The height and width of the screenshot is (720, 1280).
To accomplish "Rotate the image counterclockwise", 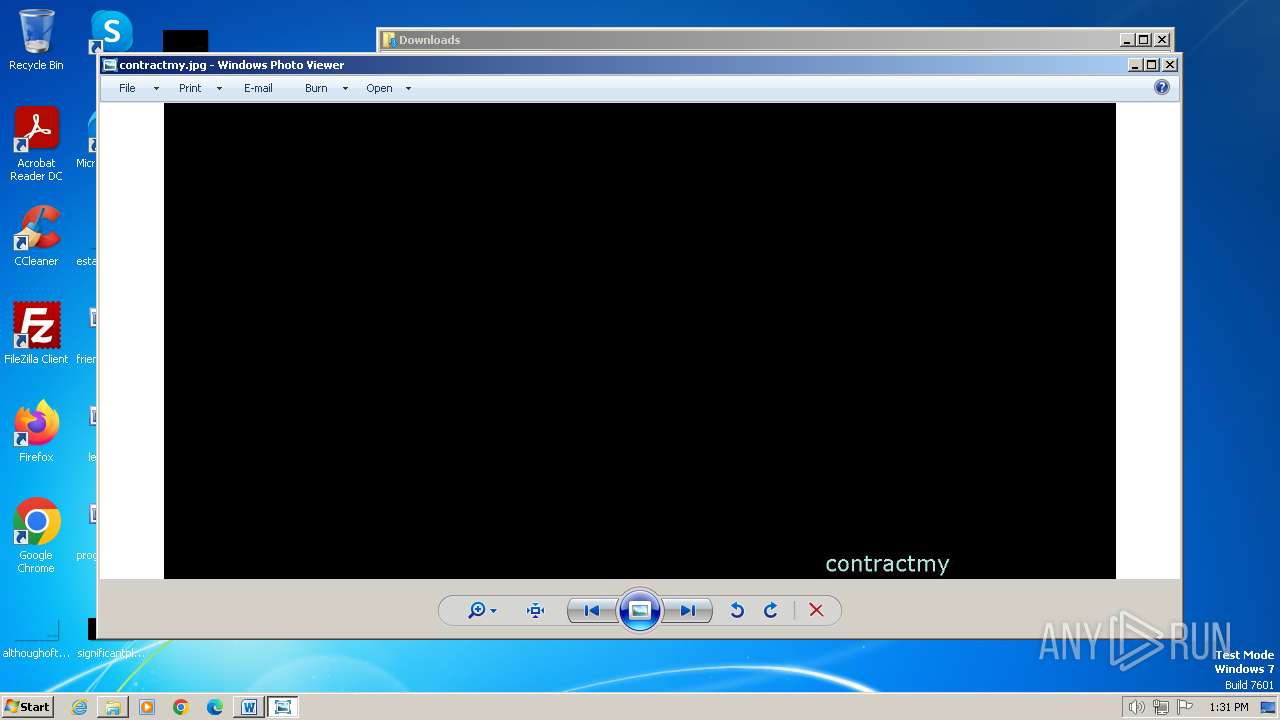I will click(x=737, y=611).
